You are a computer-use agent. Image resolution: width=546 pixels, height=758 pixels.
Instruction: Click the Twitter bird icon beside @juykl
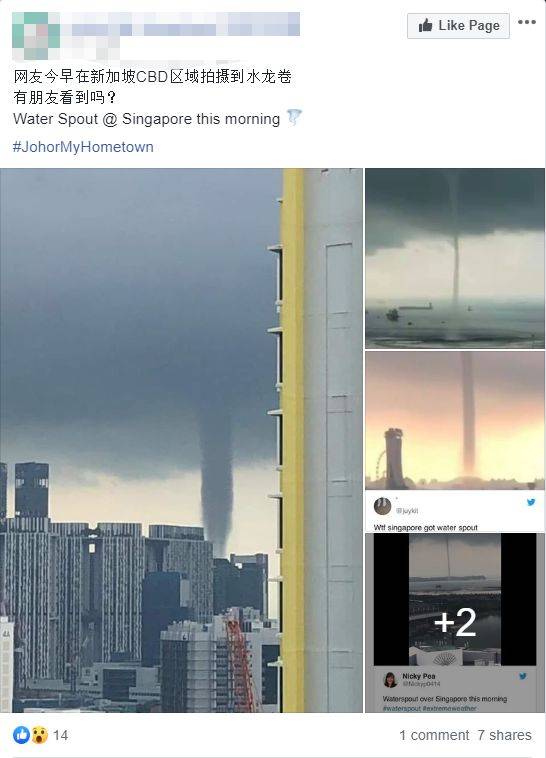[x=531, y=502]
